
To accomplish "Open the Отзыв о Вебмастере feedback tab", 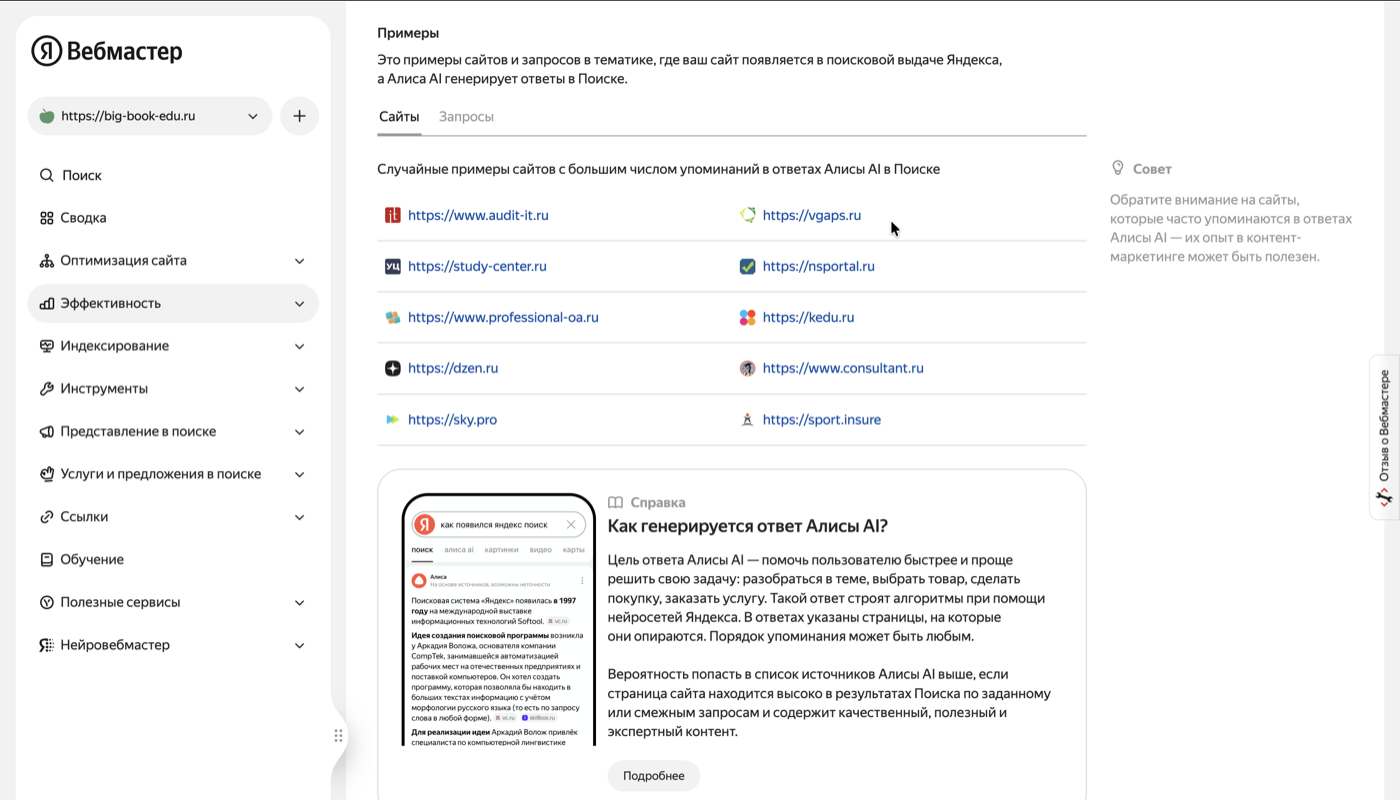I will pos(1384,437).
